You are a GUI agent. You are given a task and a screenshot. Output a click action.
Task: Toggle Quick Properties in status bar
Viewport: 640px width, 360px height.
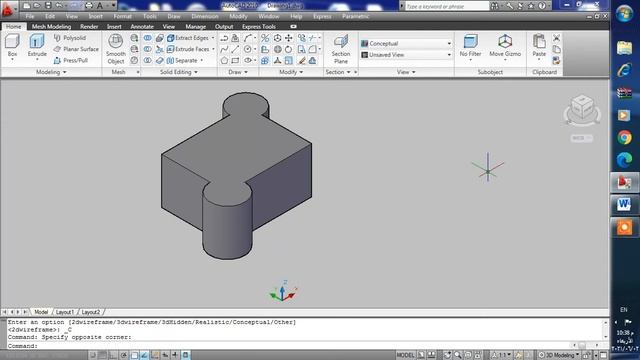[x=185, y=355]
